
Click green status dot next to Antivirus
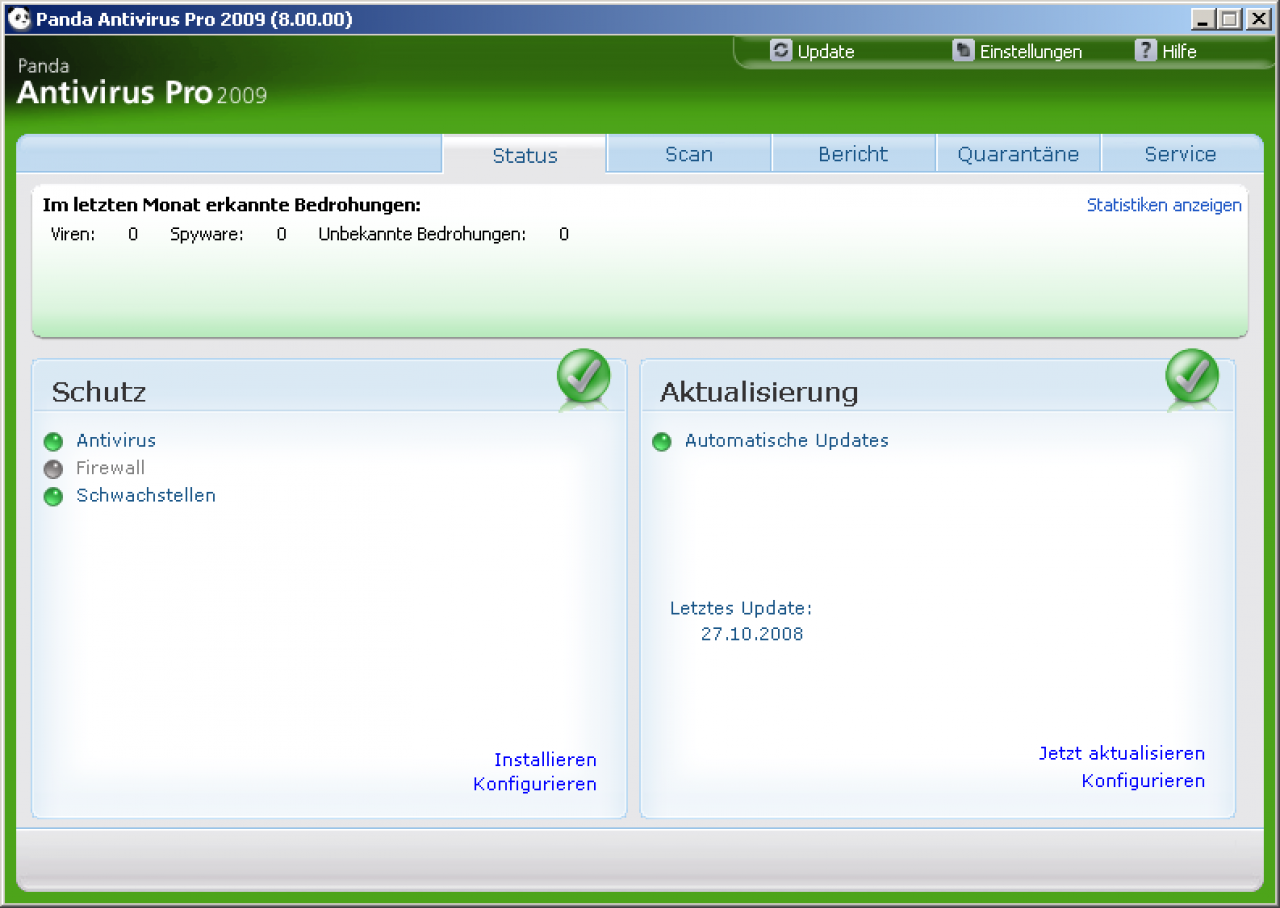tap(53, 442)
